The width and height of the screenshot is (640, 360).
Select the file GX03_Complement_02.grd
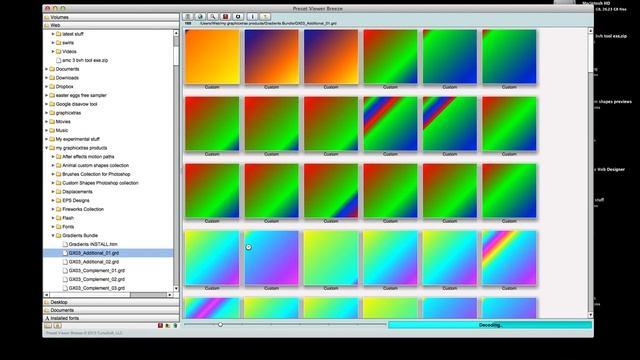click(x=97, y=279)
